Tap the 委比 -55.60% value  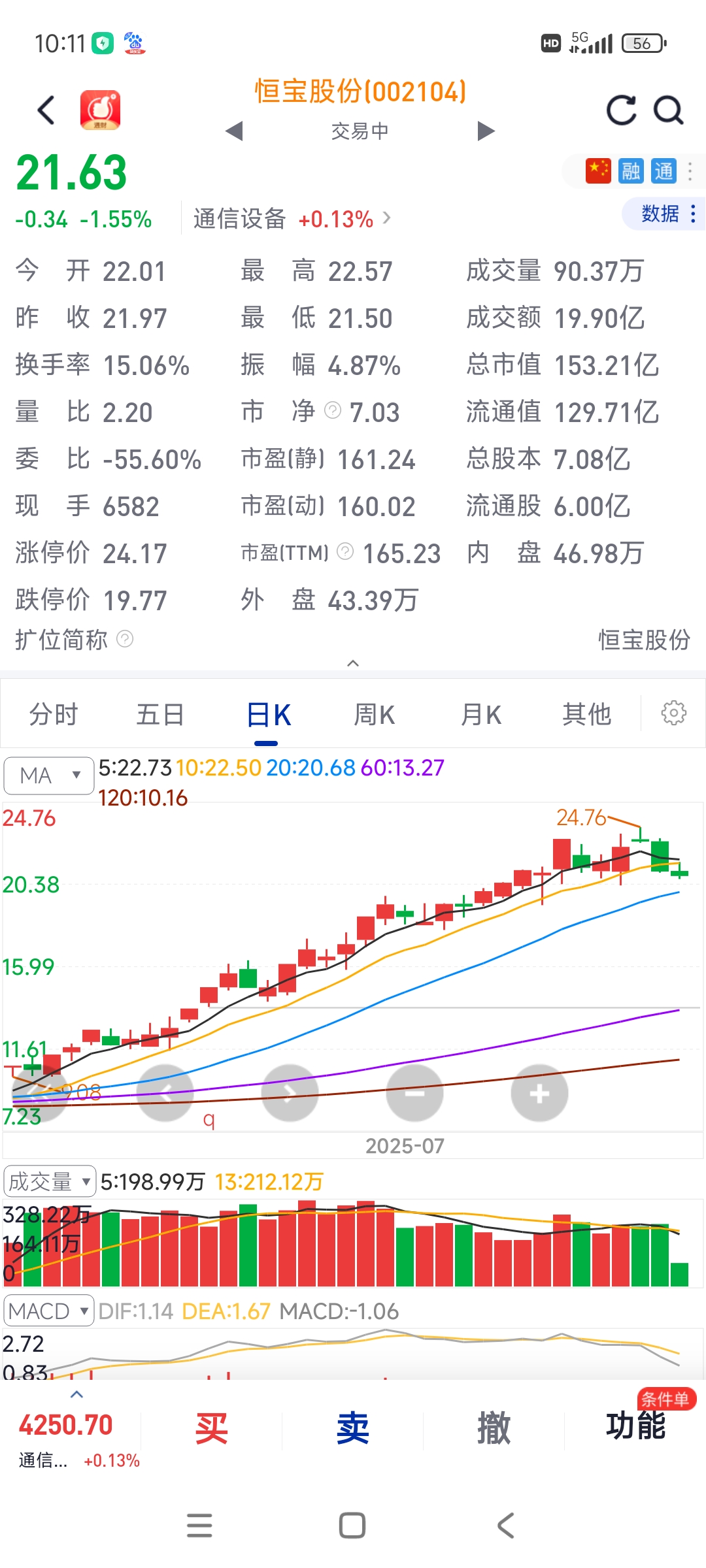click(152, 459)
